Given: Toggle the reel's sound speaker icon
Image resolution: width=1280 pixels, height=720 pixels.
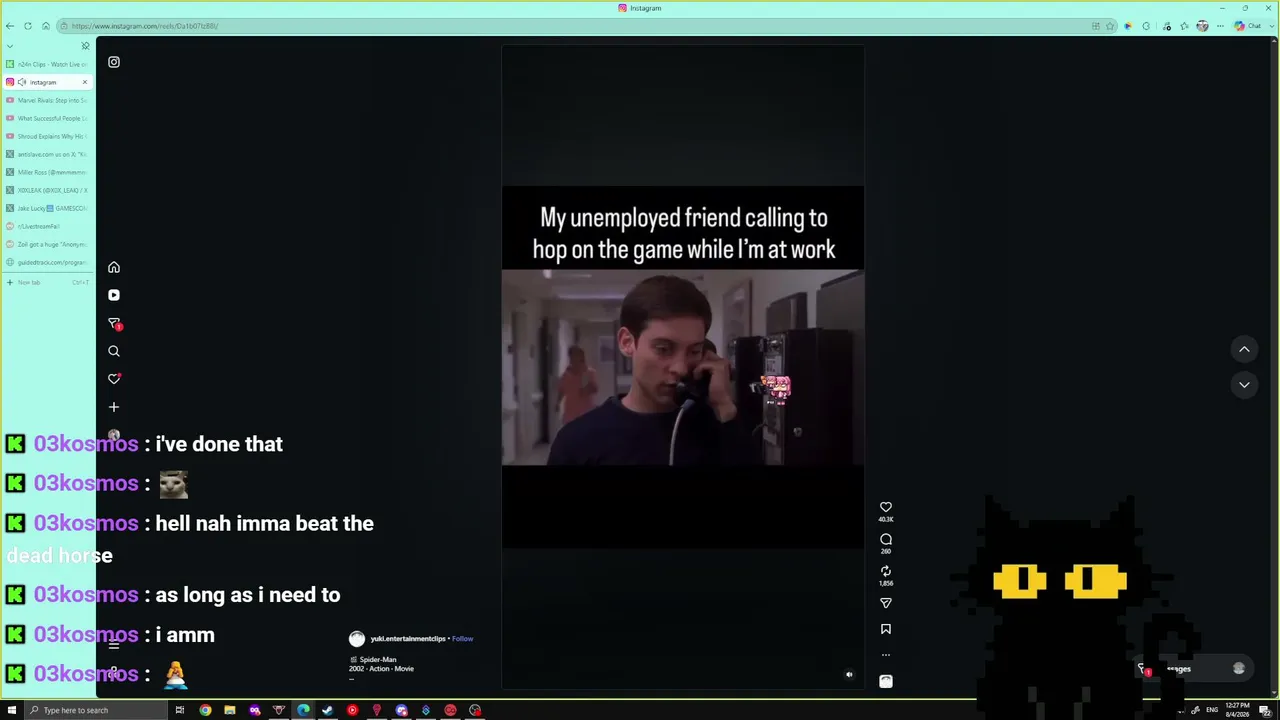Looking at the screenshot, I should point(849,674).
